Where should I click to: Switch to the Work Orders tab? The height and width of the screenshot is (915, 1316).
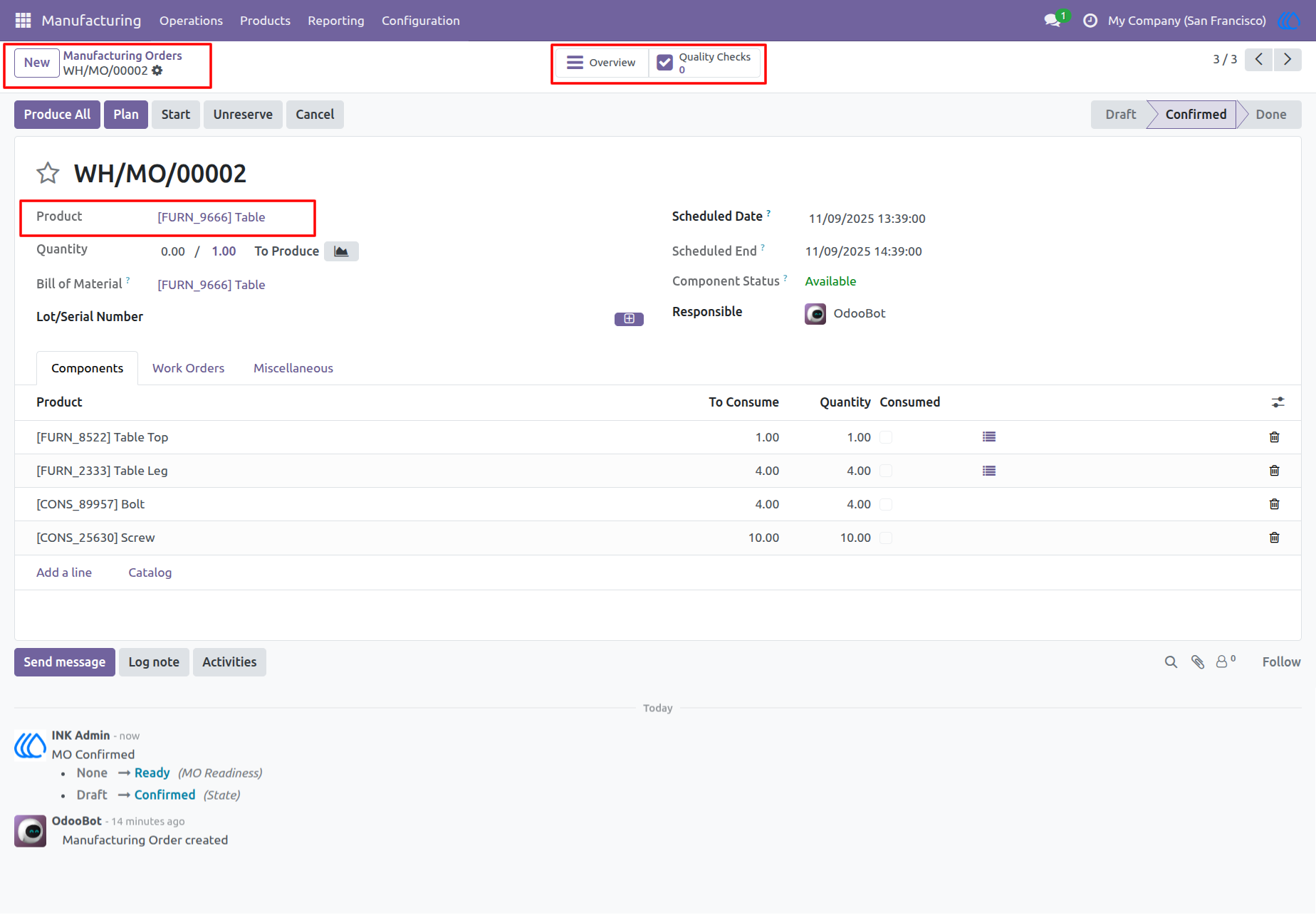(x=188, y=368)
